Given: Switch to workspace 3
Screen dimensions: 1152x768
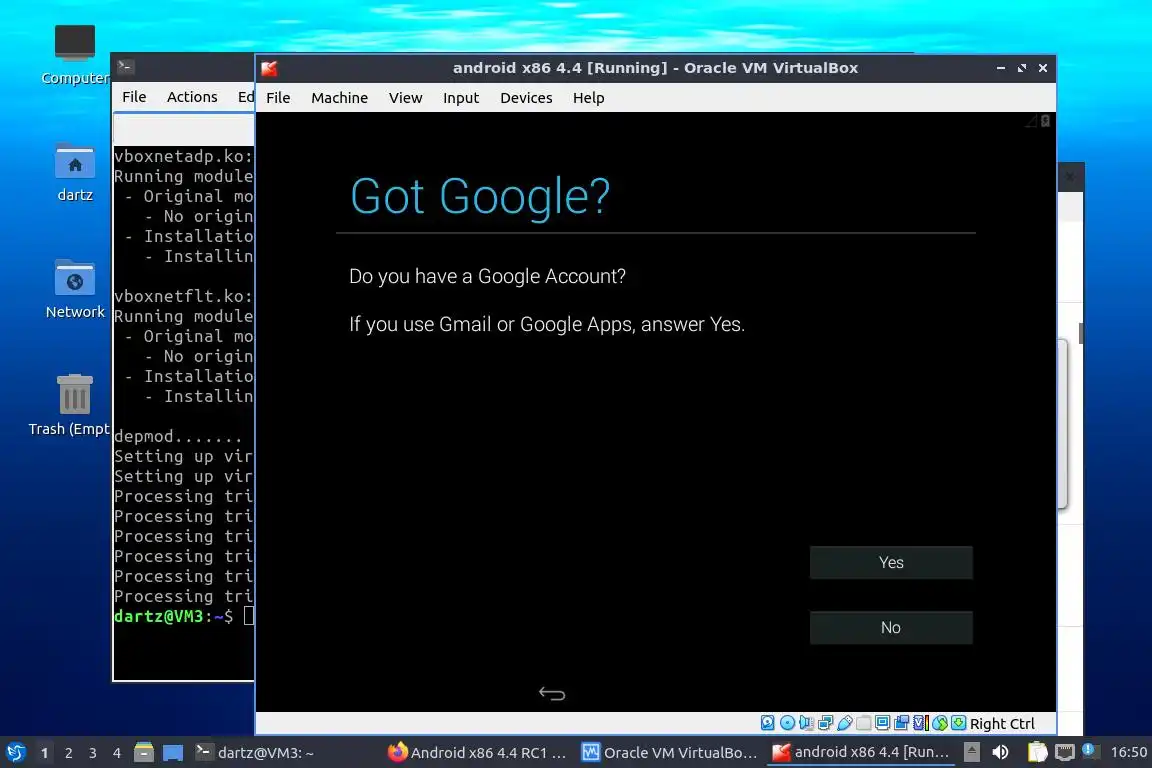Looking at the screenshot, I should (x=93, y=753).
